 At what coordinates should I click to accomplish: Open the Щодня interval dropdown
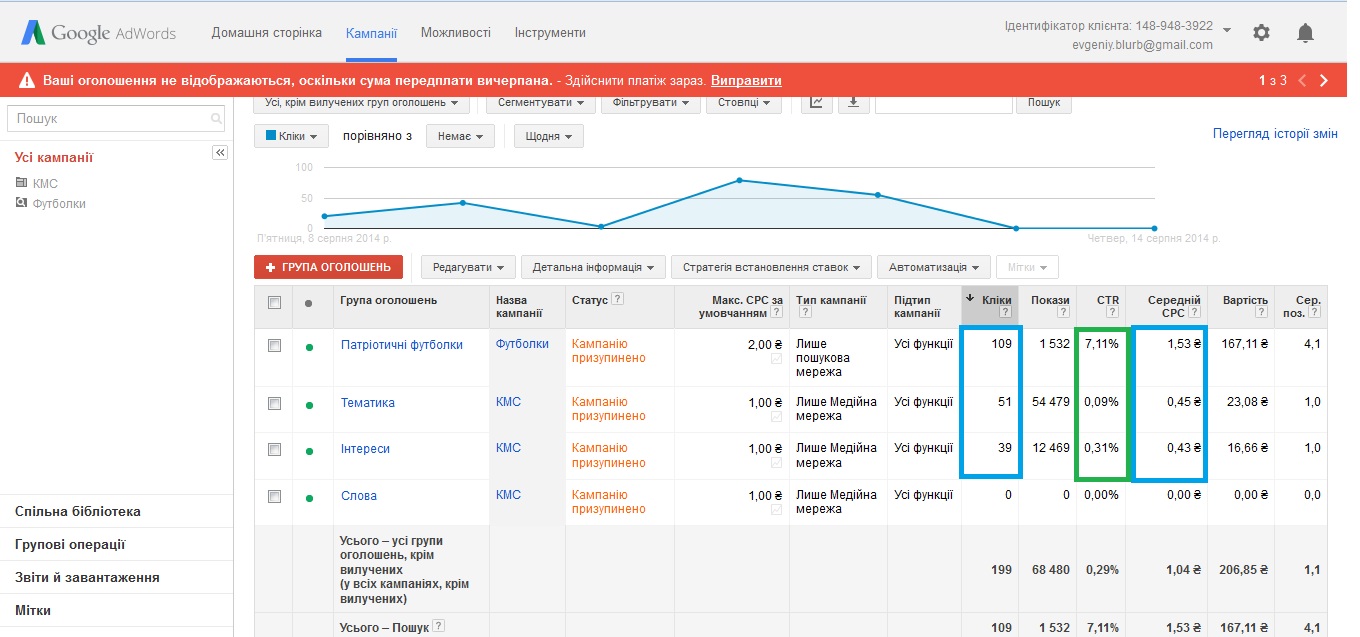(x=549, y=136)
